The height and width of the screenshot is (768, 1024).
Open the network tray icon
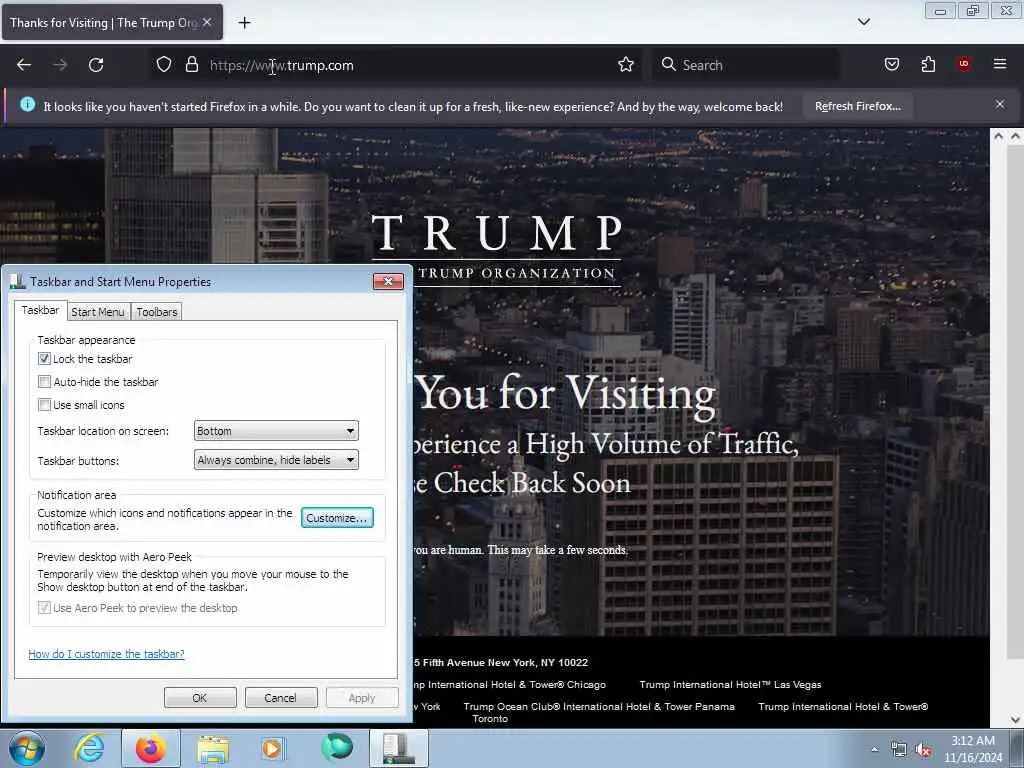coord(899,750)
